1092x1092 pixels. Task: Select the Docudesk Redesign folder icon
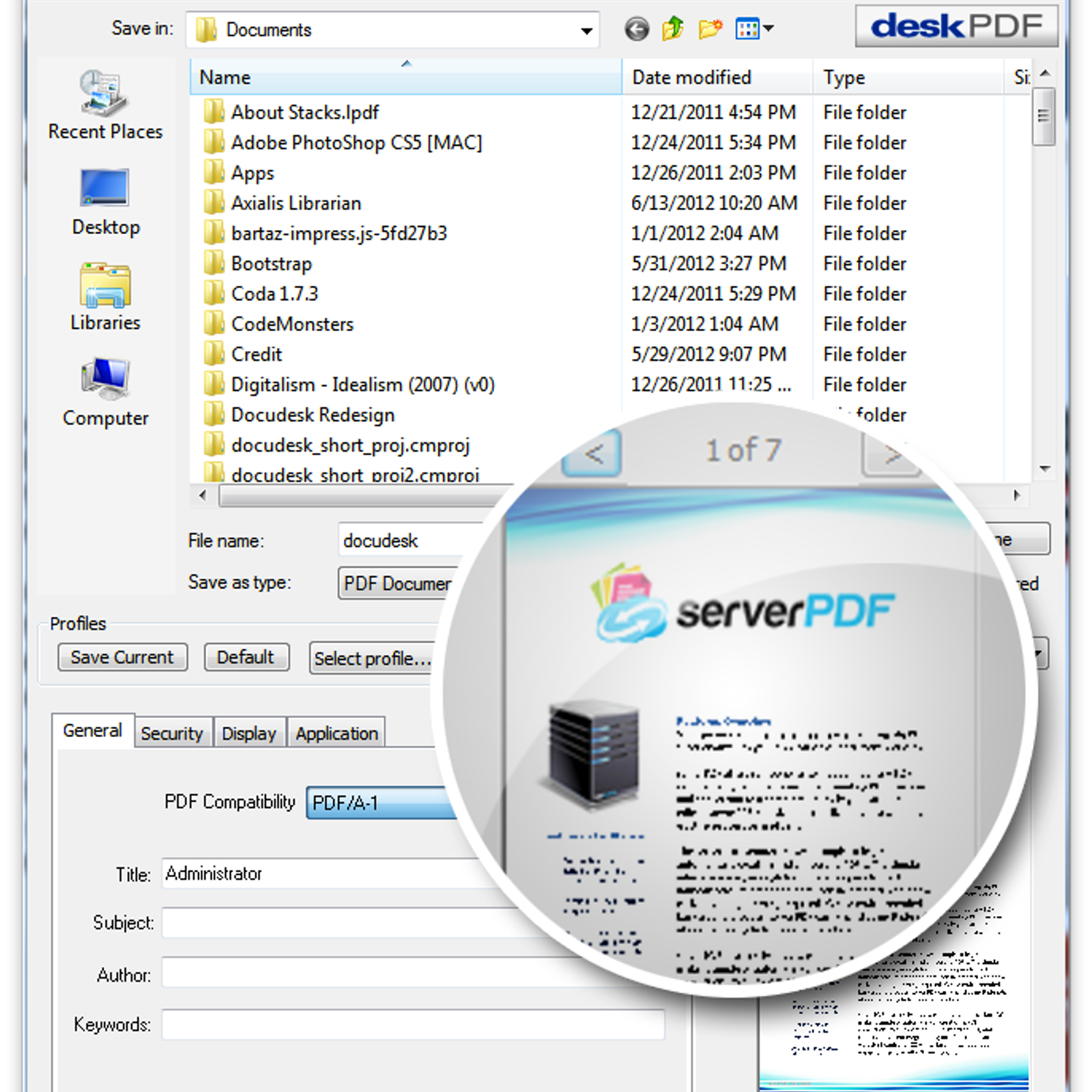214,414
